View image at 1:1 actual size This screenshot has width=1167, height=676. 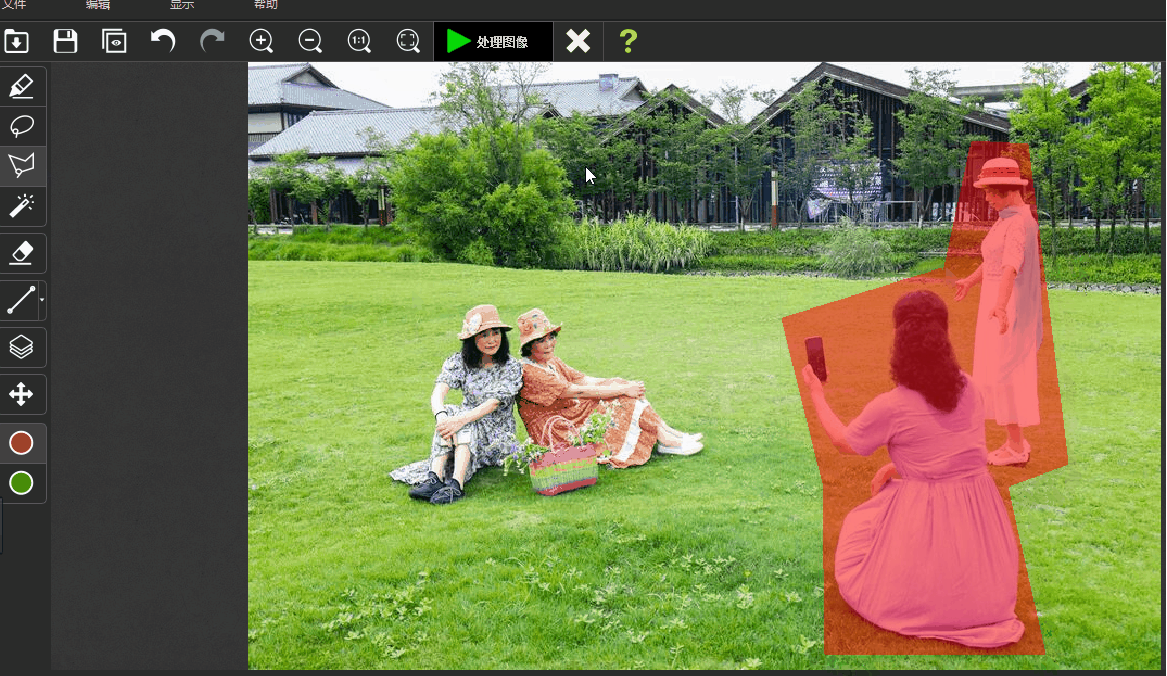pyautogui.click(x=359, y=41)
